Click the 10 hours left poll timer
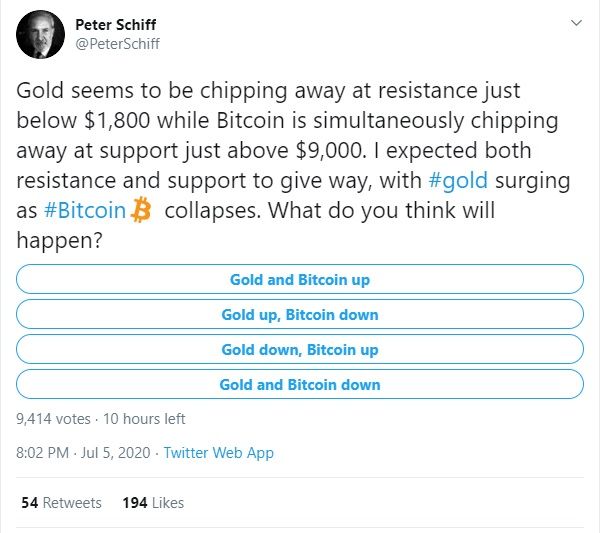601x533 pixels. coord(142,419)
